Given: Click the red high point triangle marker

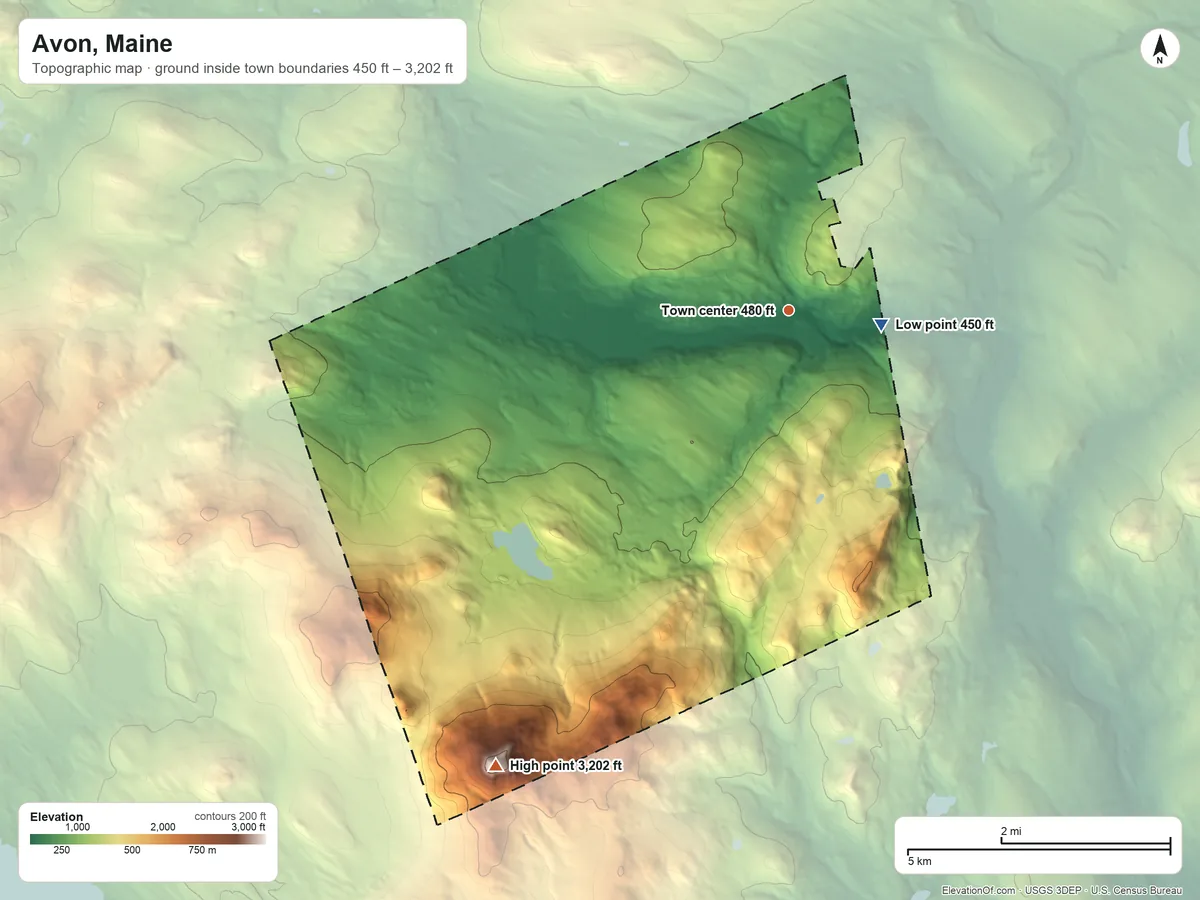Looking at the screenshot, I should 495,765.
